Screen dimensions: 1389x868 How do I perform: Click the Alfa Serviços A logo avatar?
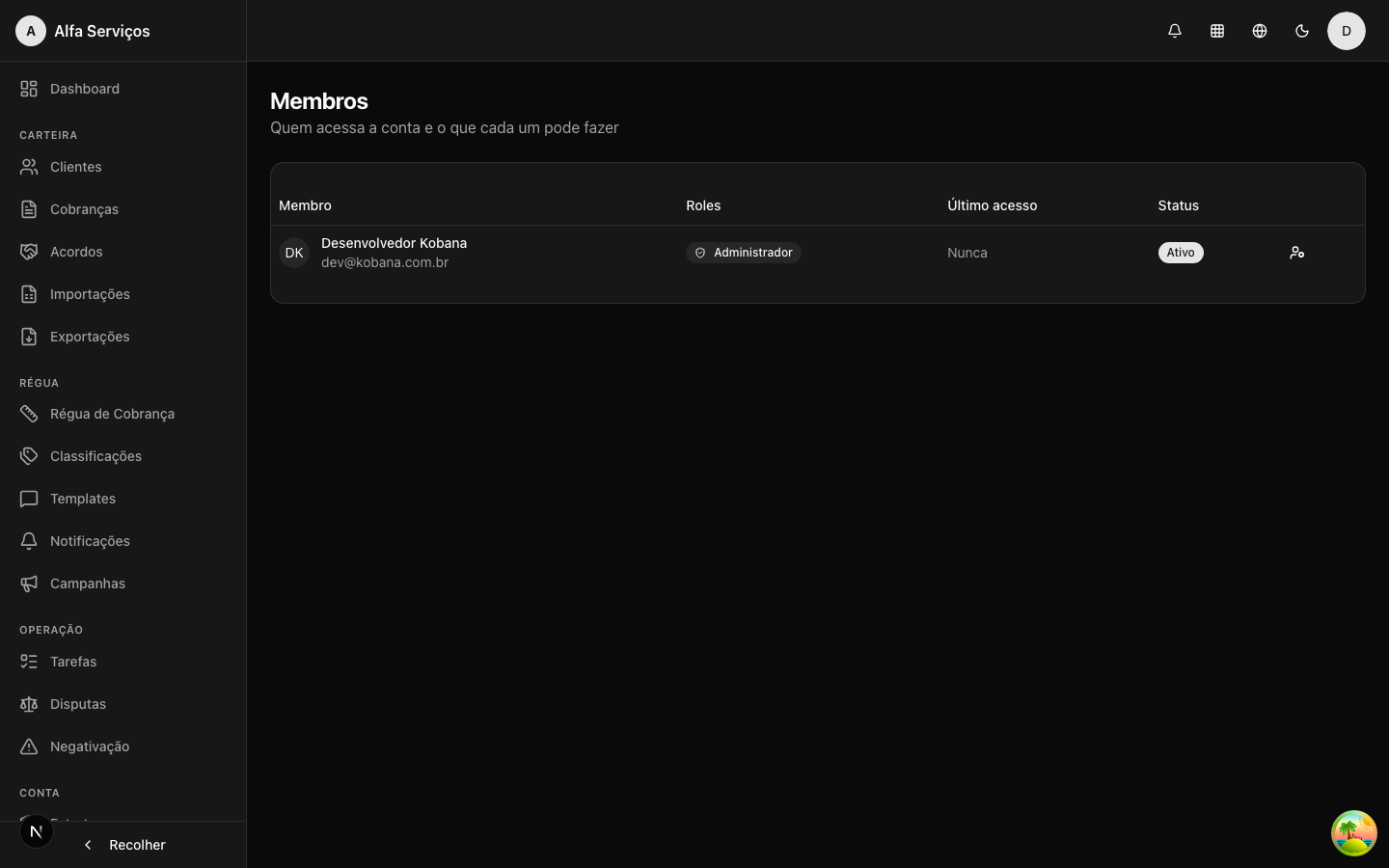pos(31,31)
